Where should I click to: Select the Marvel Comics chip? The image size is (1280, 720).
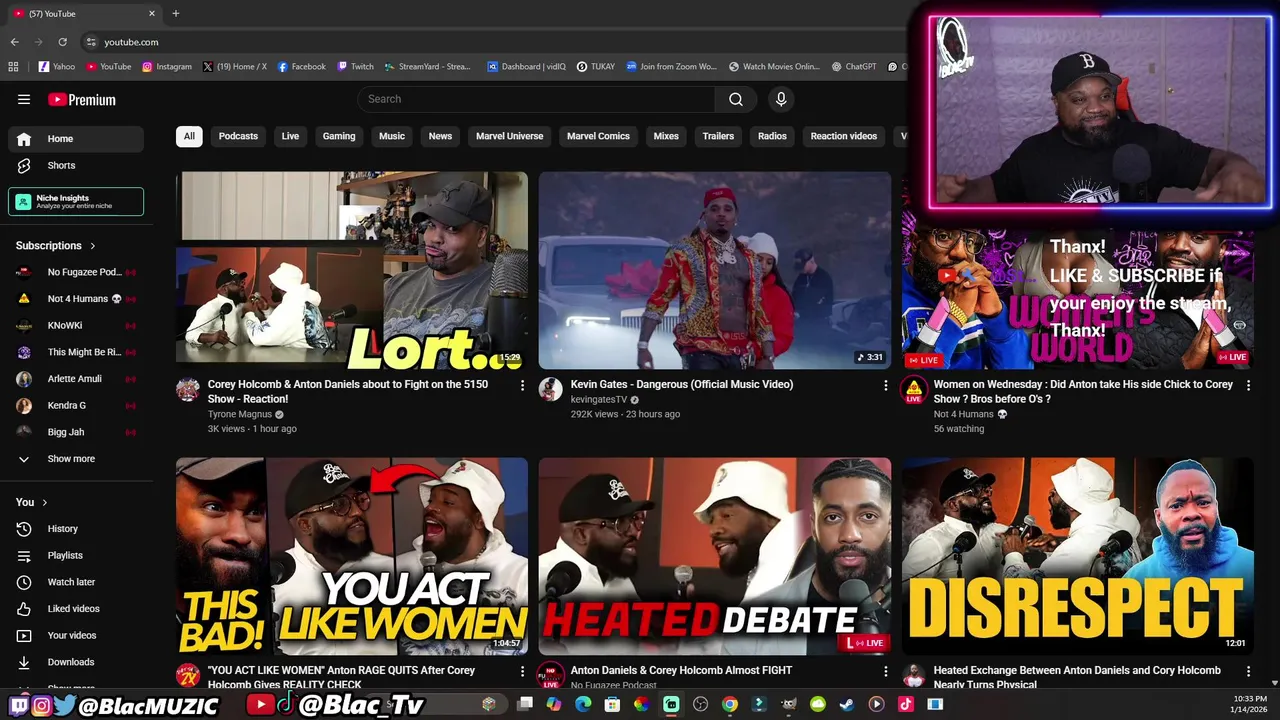tap(598, 136)
